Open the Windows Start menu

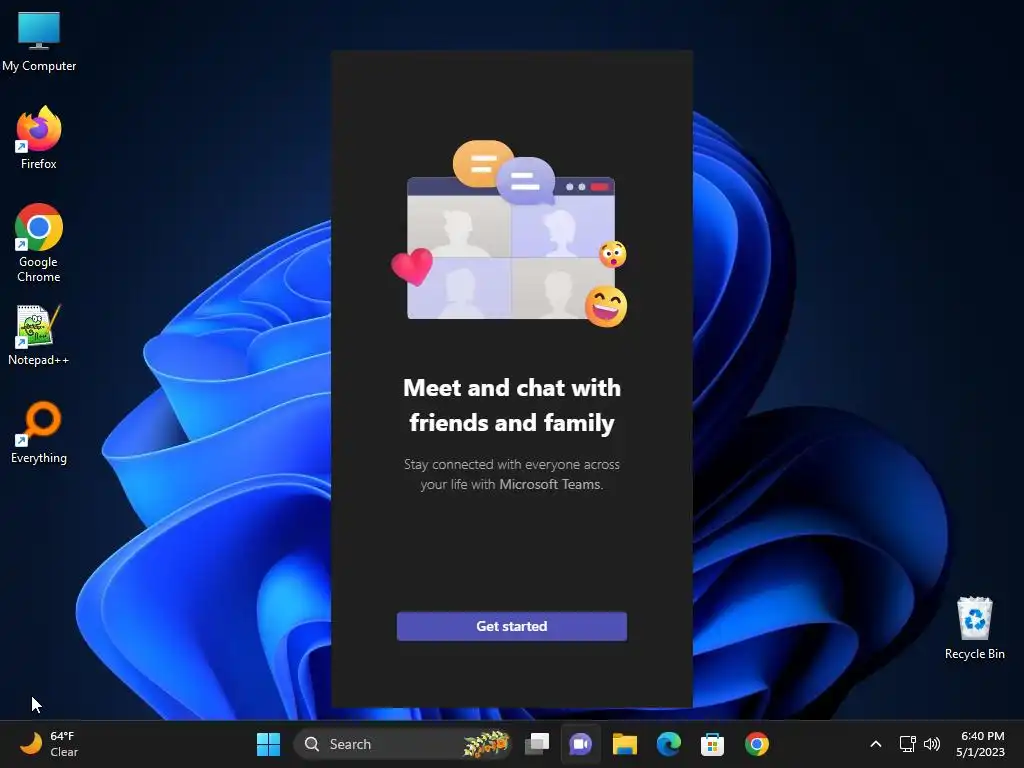tap(268, 744)
